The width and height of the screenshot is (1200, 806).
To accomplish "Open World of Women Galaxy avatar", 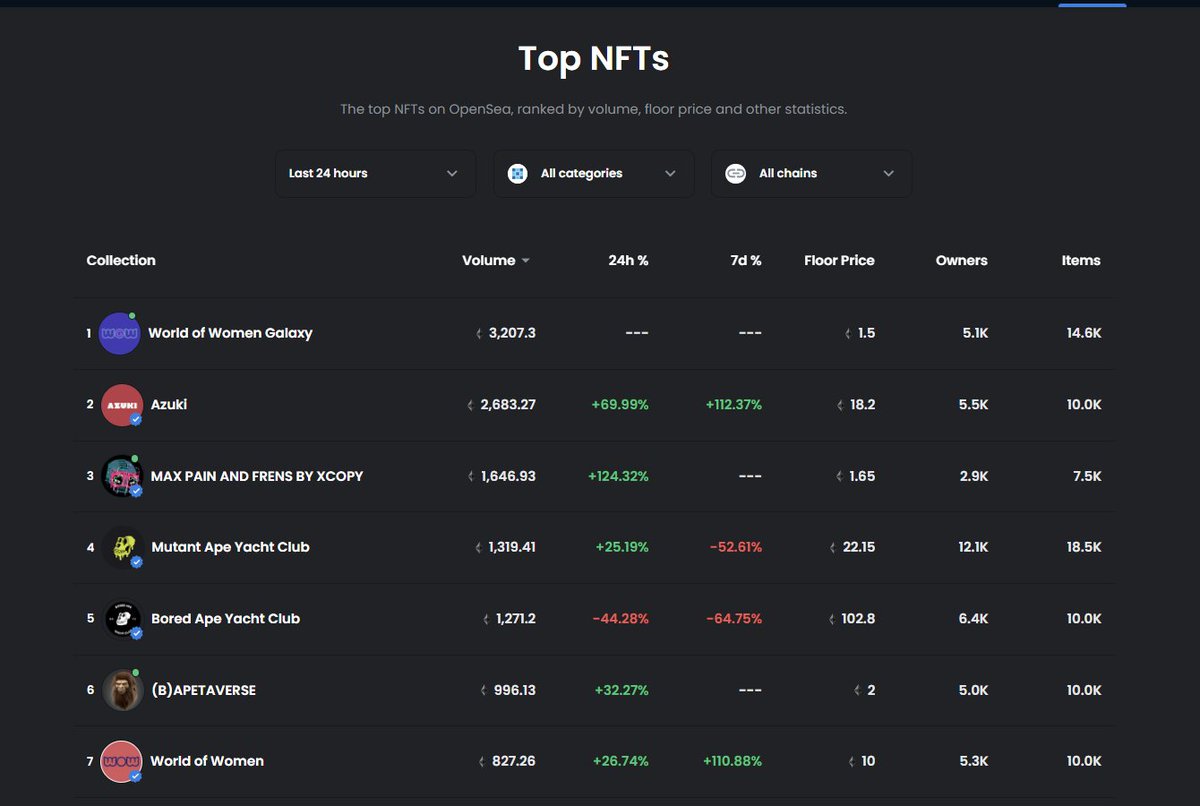I will (119, 333).
